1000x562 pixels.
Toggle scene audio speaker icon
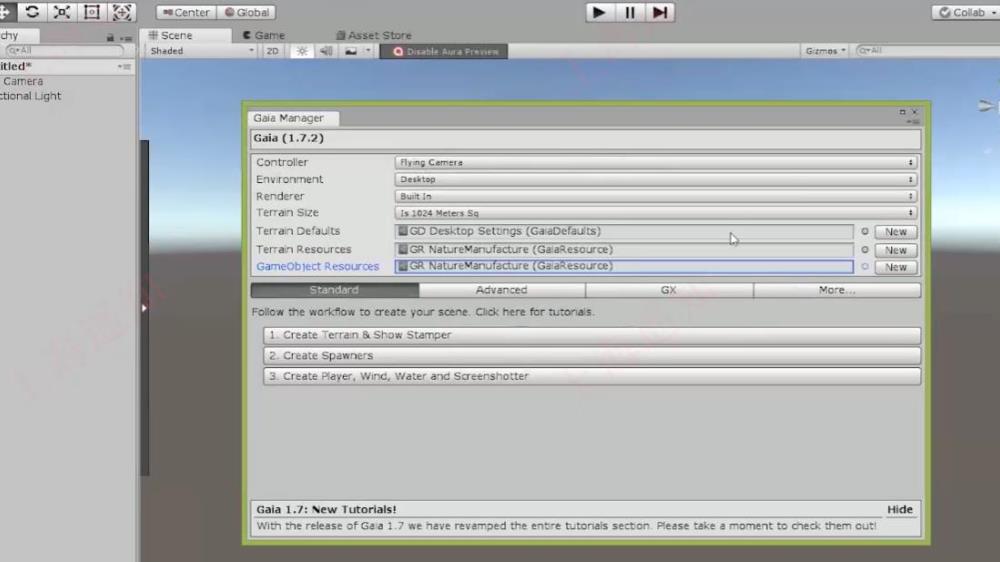326,51
